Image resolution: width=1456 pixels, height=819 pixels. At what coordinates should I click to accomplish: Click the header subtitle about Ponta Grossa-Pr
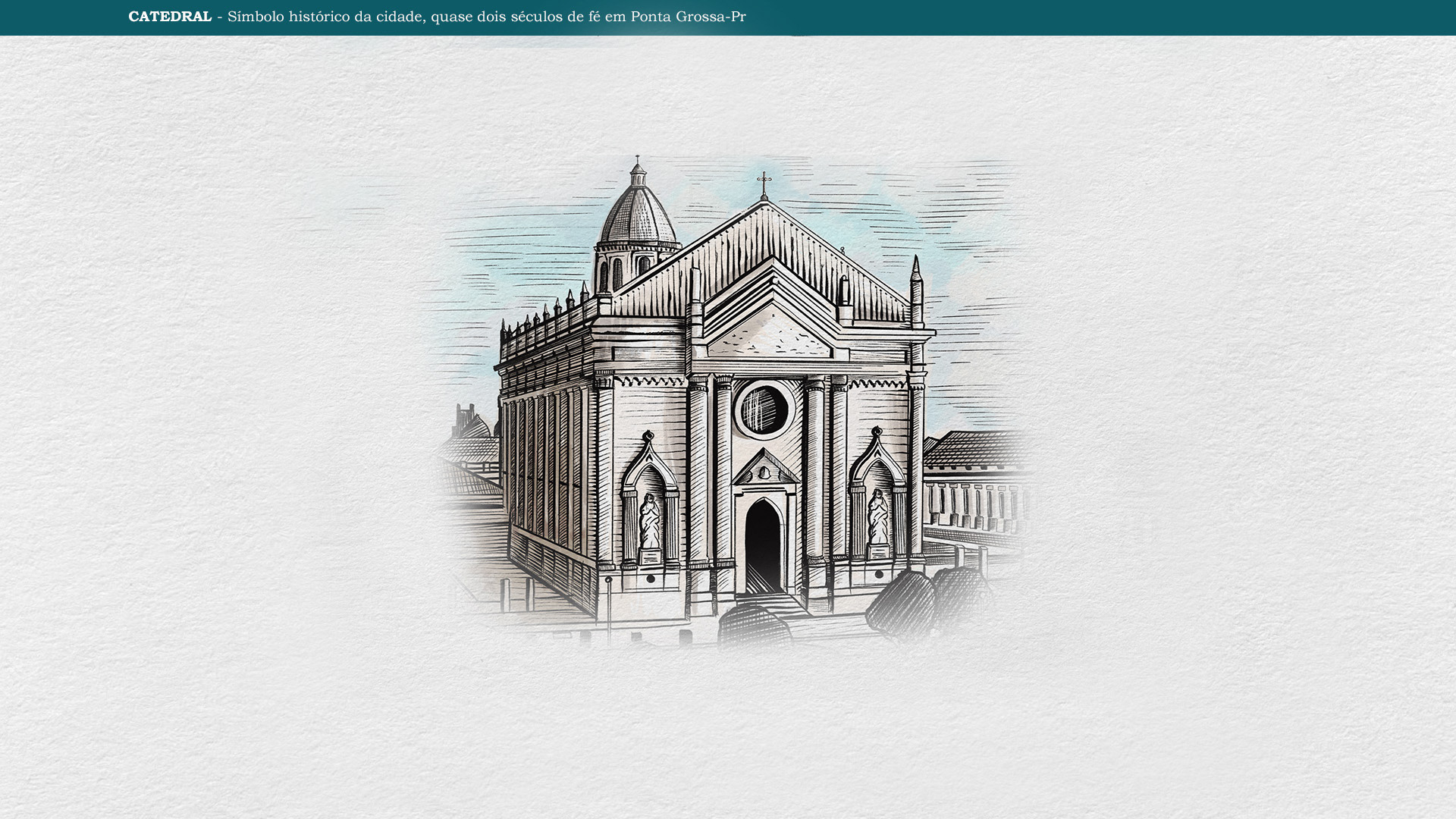click(486, 17)
